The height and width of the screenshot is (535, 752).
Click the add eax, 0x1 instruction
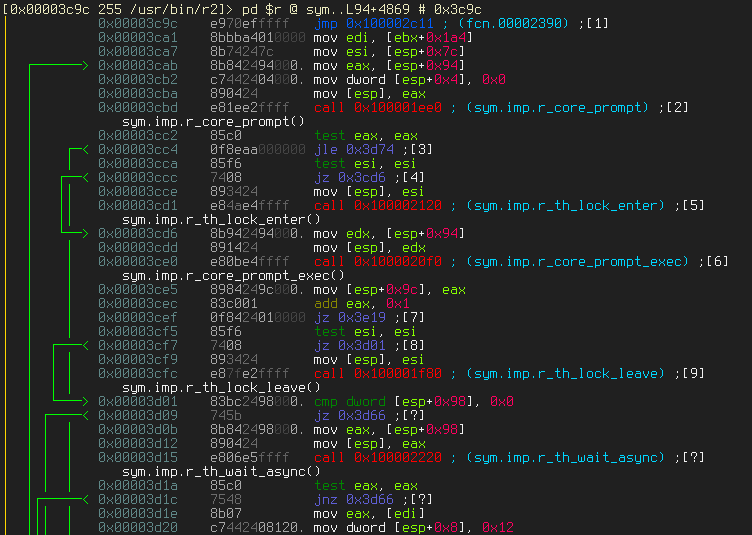(x=357, y=302)
